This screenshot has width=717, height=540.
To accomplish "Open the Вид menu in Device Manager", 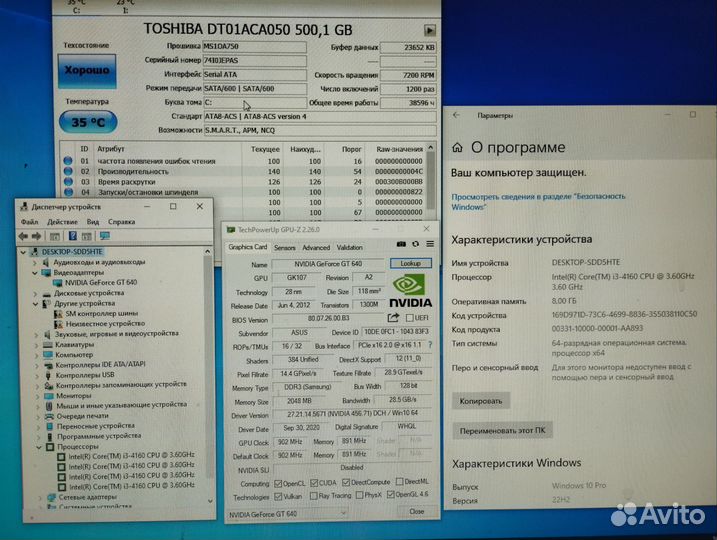I will click(x=93, y=222).
